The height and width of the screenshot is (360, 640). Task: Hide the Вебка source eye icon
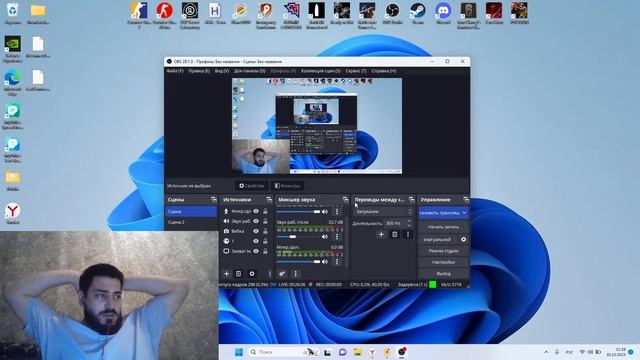(256, 231)
